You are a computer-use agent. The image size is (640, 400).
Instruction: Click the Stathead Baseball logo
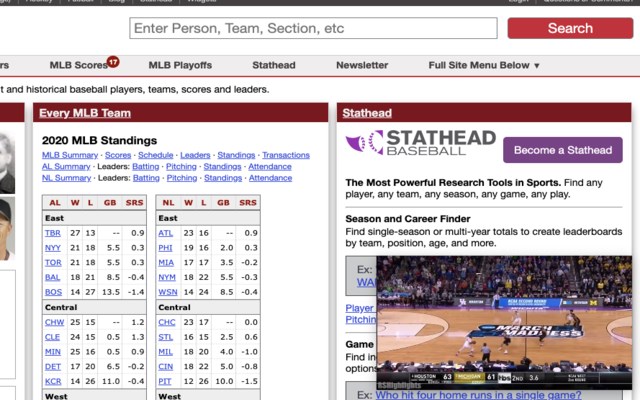tap(420, 143)
